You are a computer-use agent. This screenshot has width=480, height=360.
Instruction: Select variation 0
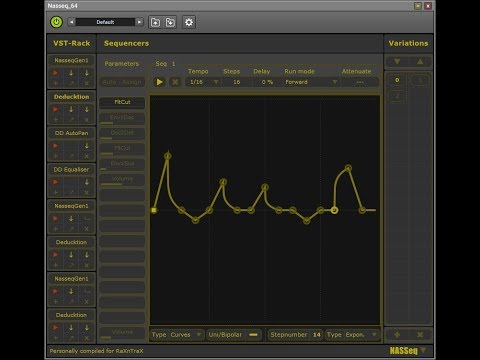pos(397,80)
